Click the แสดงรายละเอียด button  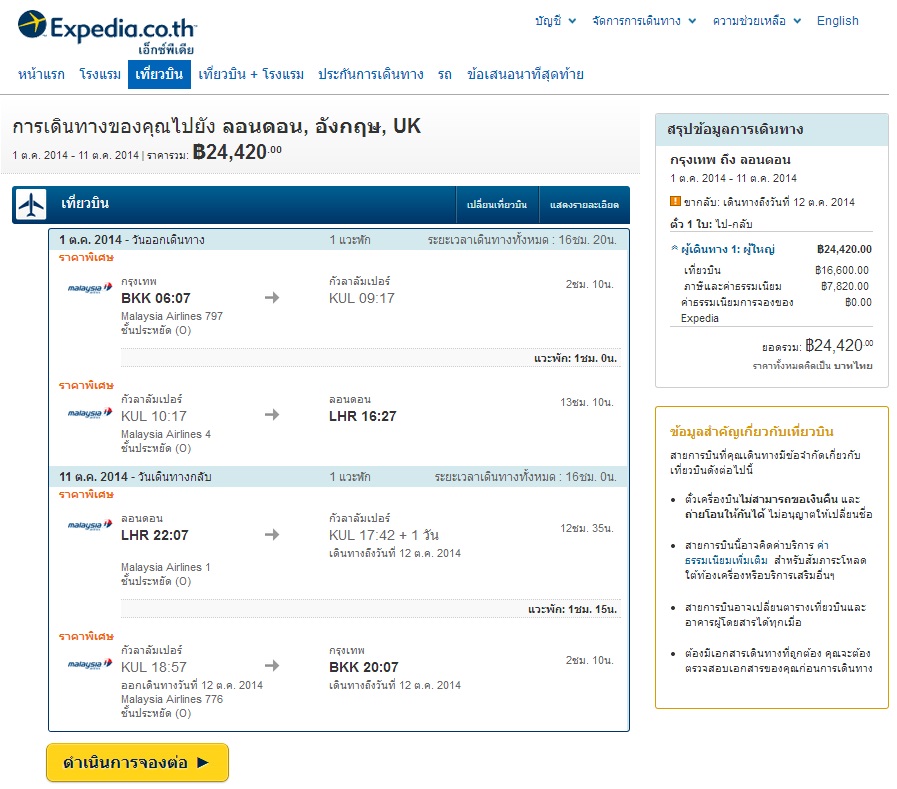pos(584,206)
